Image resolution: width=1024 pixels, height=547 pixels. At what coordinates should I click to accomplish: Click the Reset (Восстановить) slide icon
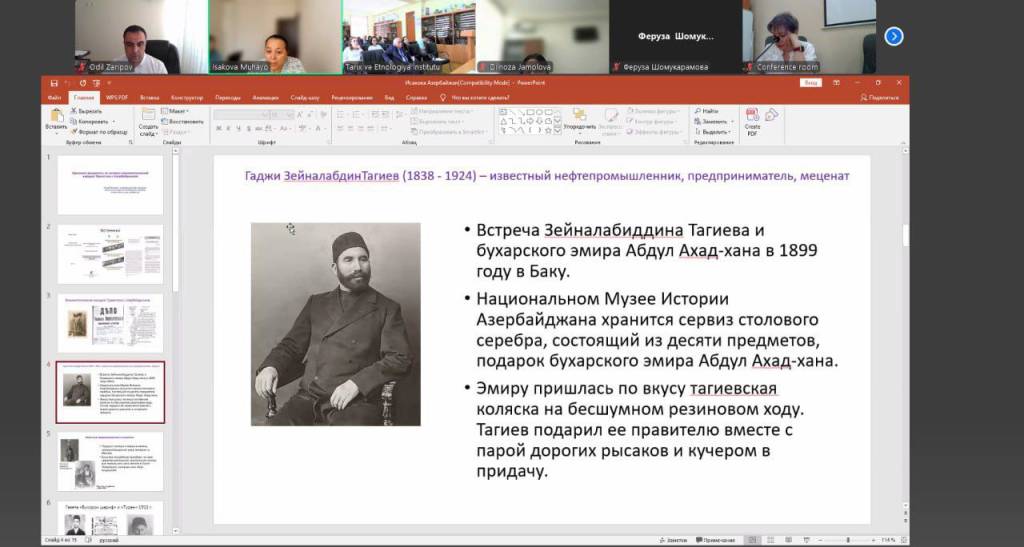[x=166, y=121]
